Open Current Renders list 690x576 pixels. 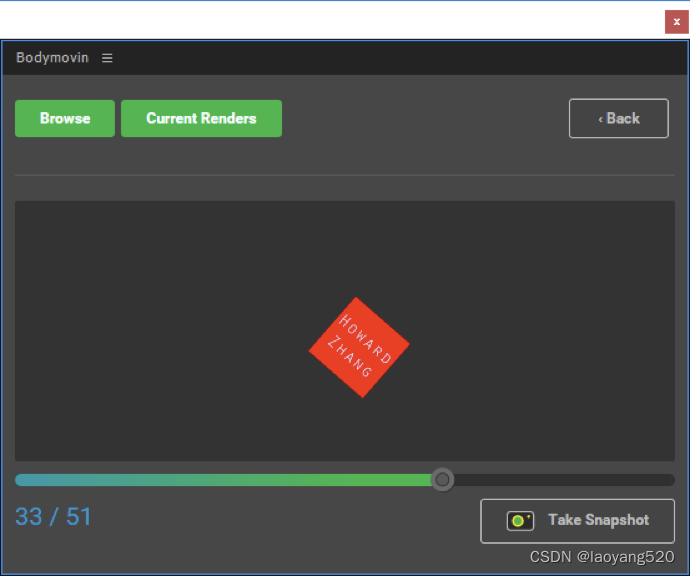pyautogui.click(x=201, y=118)
